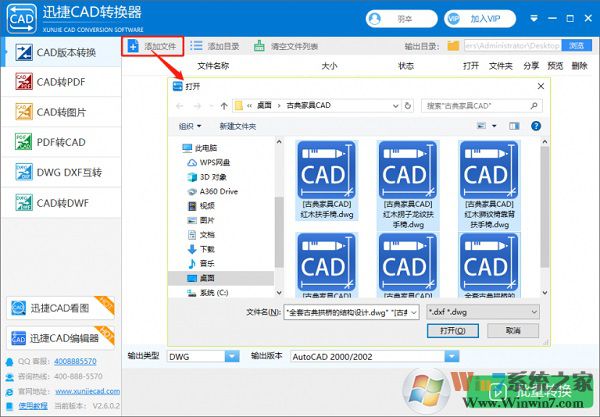Click the 文件名 filename input field
Image resolution: width=600 pixels, height=417 pixels.
point(347,312)
